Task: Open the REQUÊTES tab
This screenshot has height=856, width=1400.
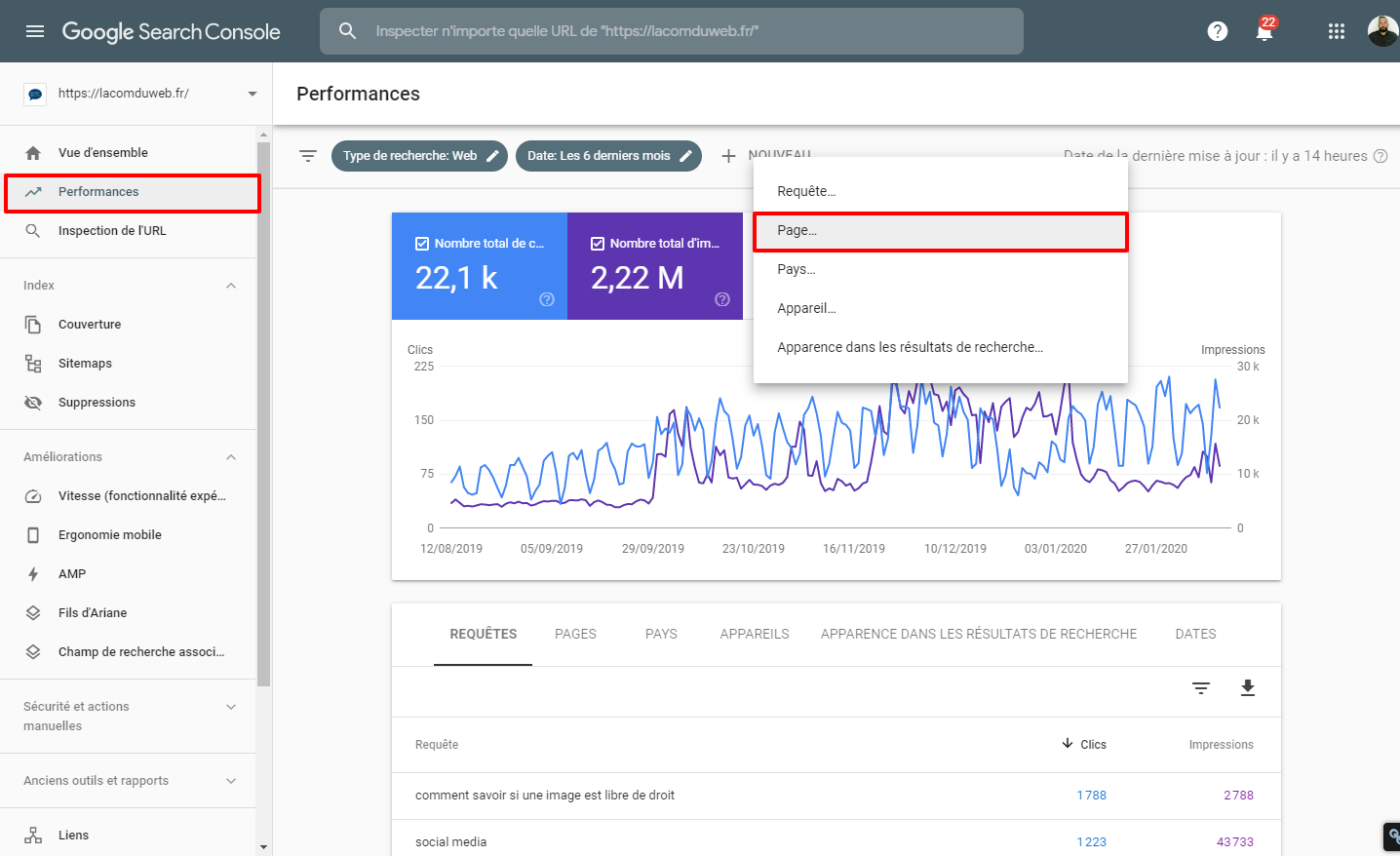Action: pyautogui.click(x=484, y=634)
